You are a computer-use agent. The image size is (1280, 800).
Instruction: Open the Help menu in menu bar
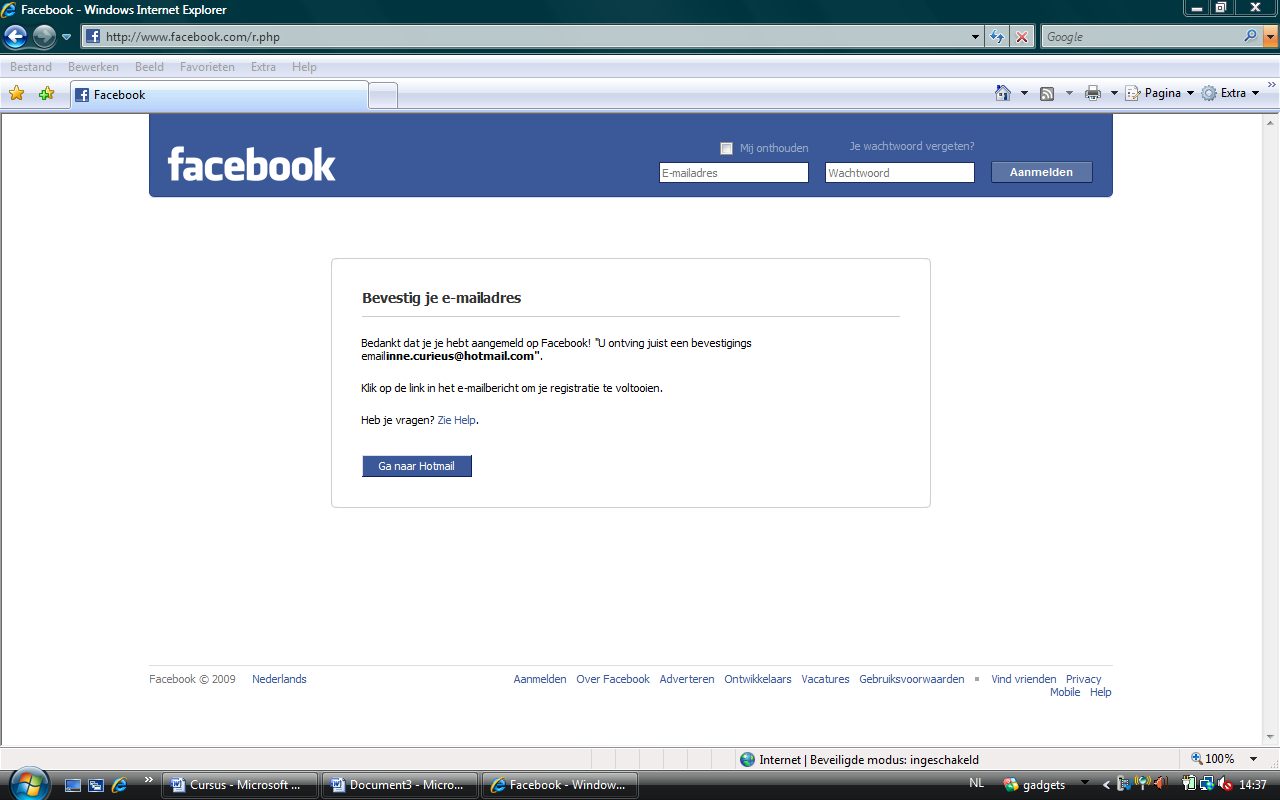click(x=304, y=67)
